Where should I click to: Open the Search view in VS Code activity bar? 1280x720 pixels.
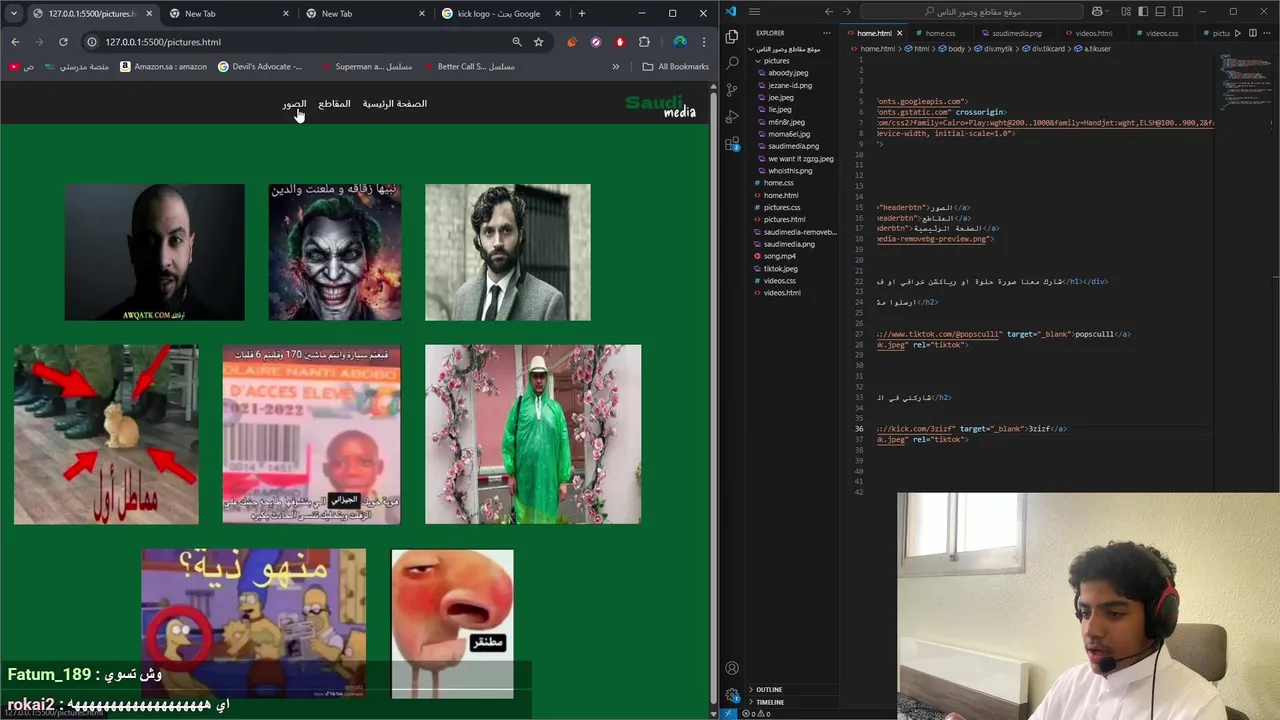tap(732, 62)
